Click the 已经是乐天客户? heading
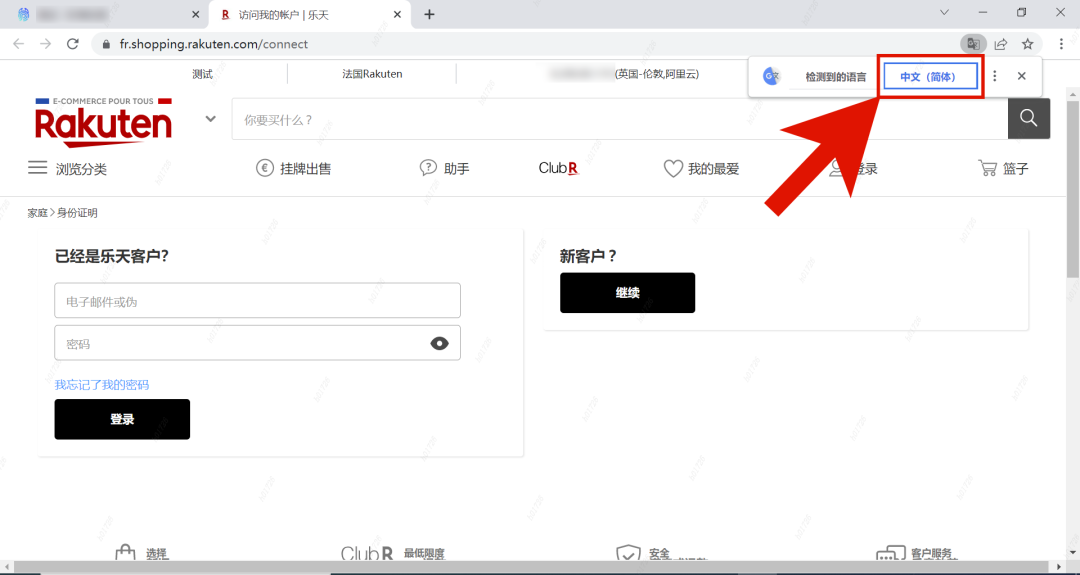 coord(112,256)
